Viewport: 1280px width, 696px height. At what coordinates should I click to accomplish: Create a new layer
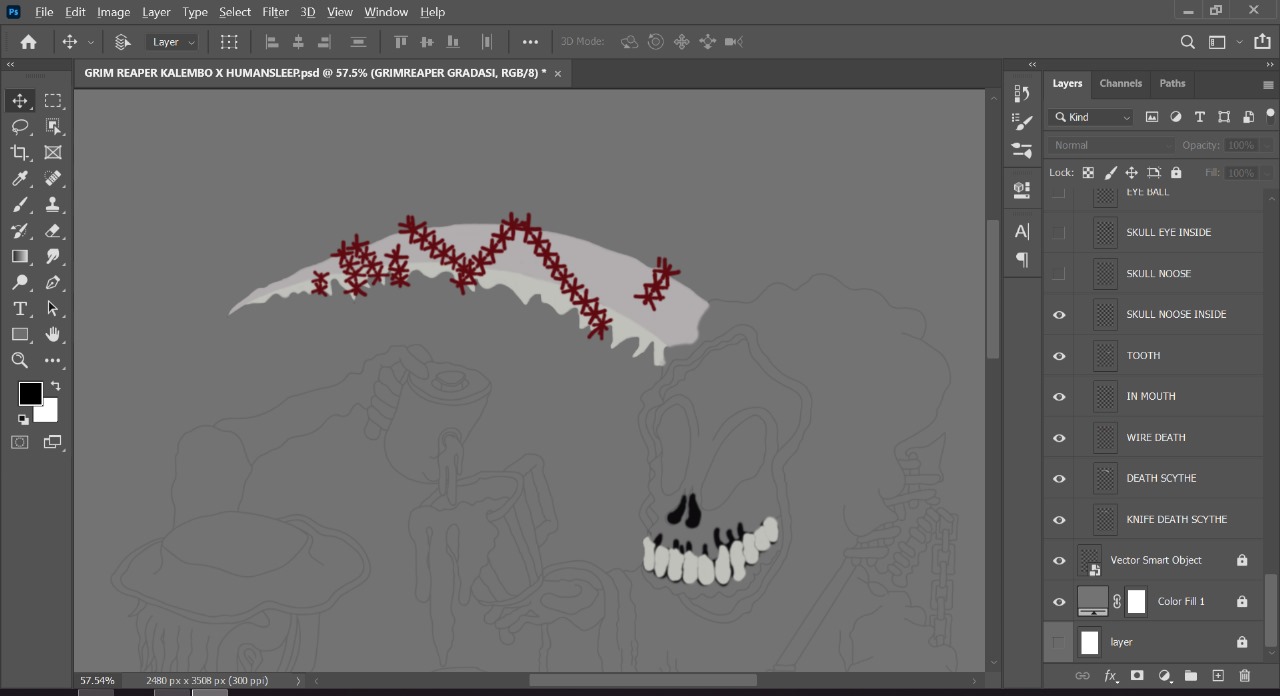click(x=1218, y=676)
